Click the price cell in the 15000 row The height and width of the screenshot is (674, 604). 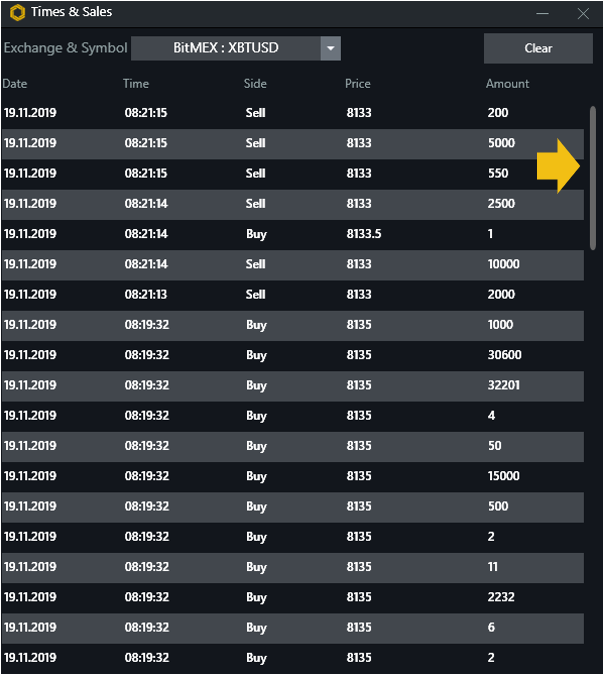[x=359, y=476]
